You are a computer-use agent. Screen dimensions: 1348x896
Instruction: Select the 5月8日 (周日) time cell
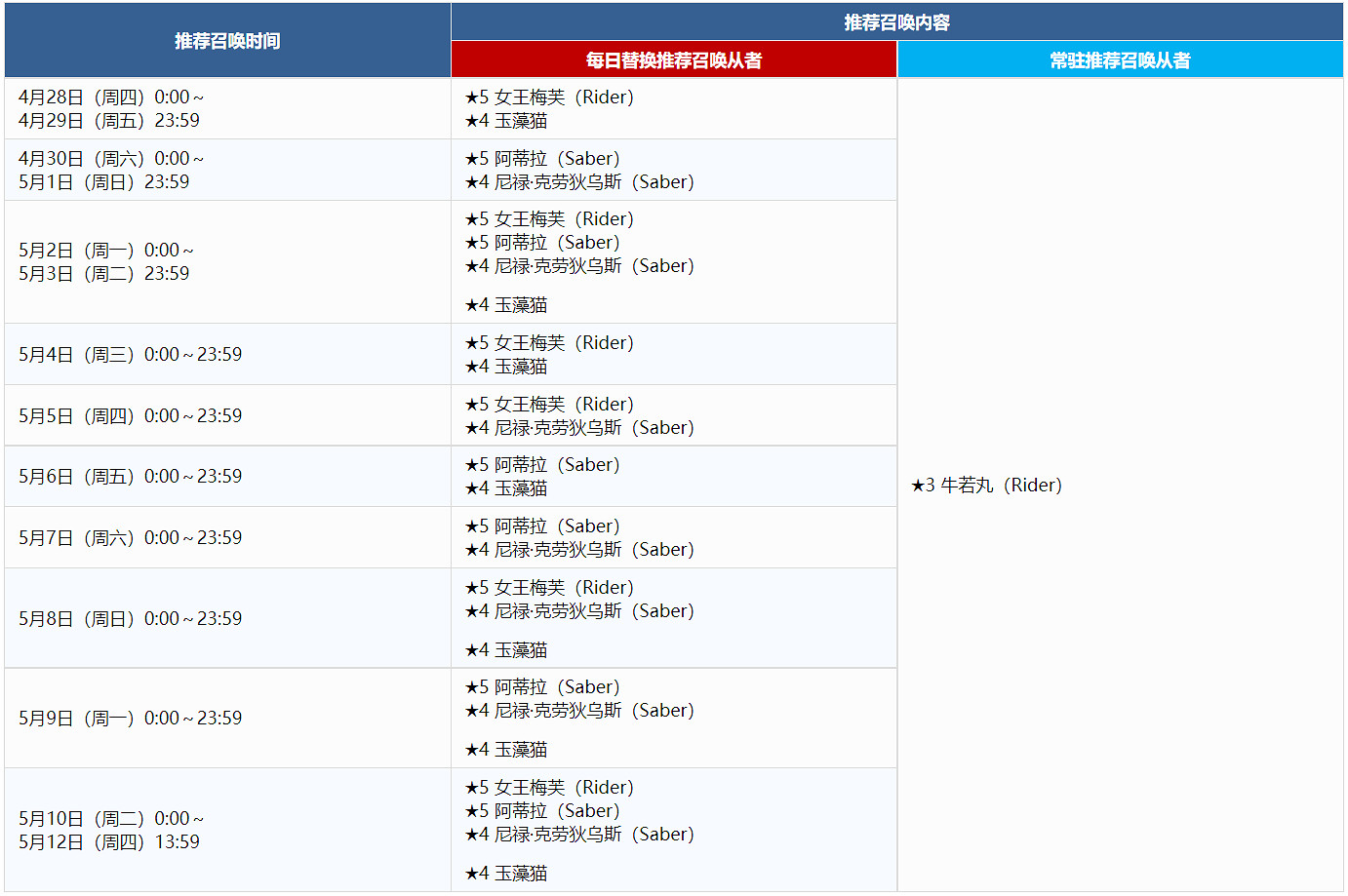pos(130,619)
